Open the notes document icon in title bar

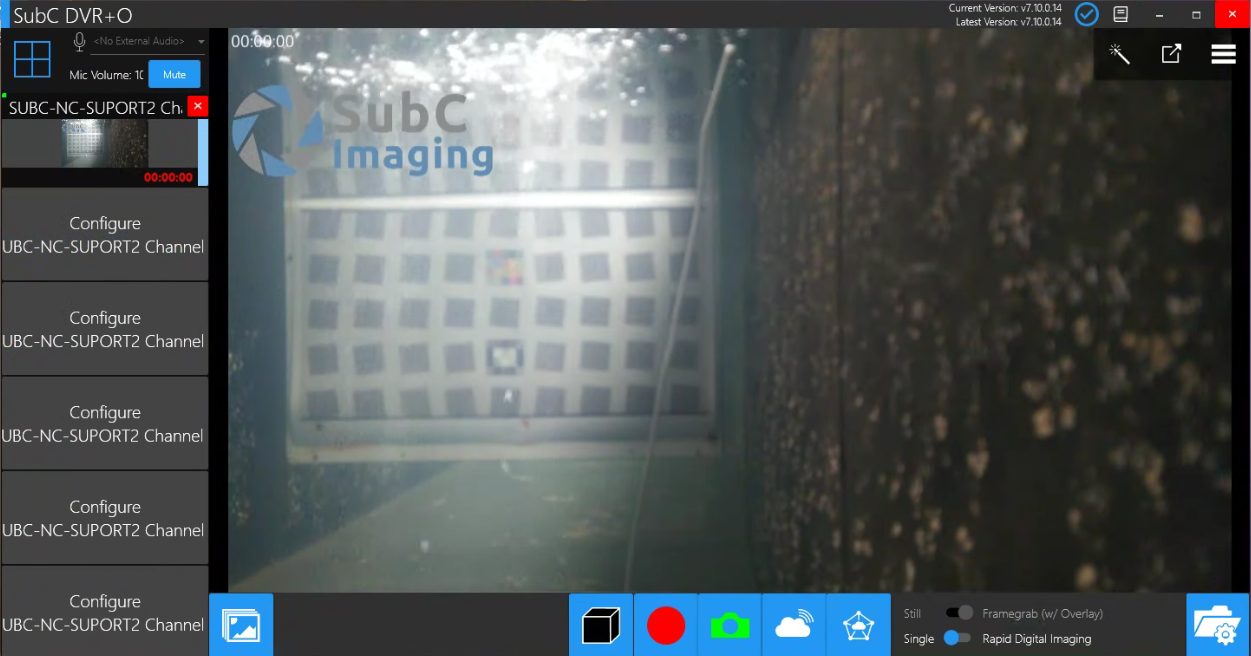[x=1121, y=14]
